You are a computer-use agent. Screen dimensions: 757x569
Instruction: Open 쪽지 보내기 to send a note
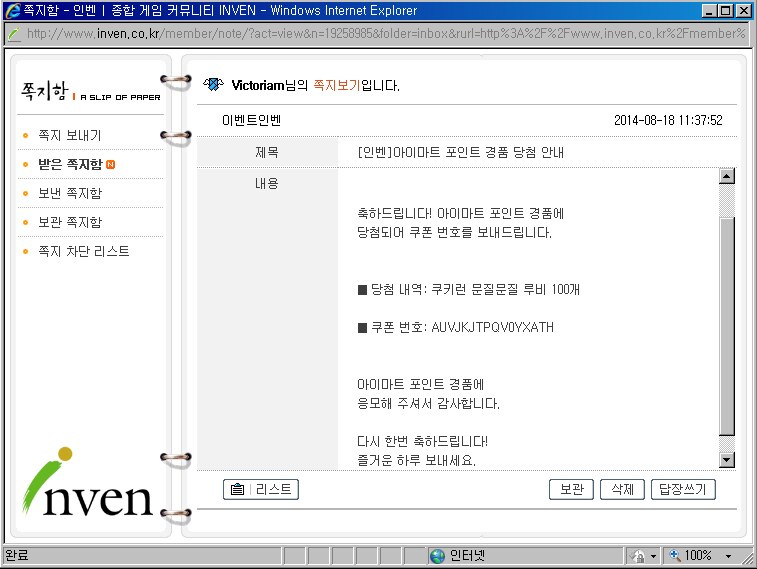[69, 135]
